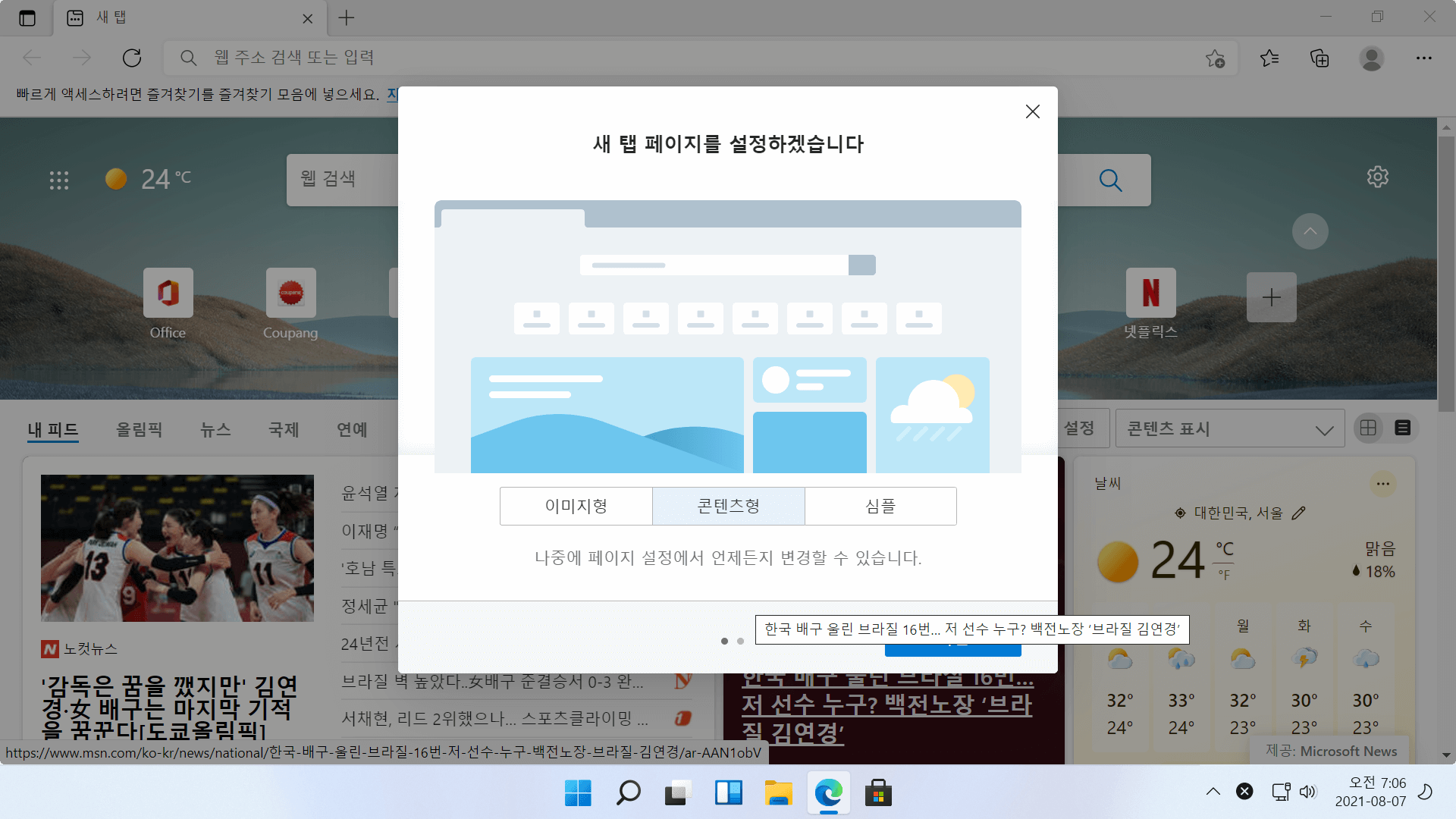Open page settings gear icon
The image size is (1456, 819).
pyautogui.click(x=1377, y=177)
